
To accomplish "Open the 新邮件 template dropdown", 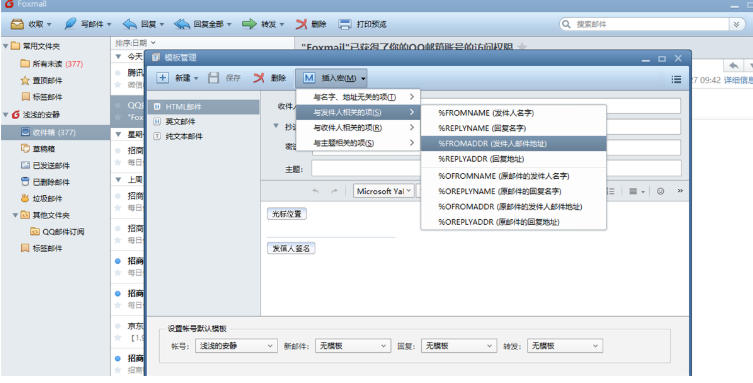I will tap(352, 346).
